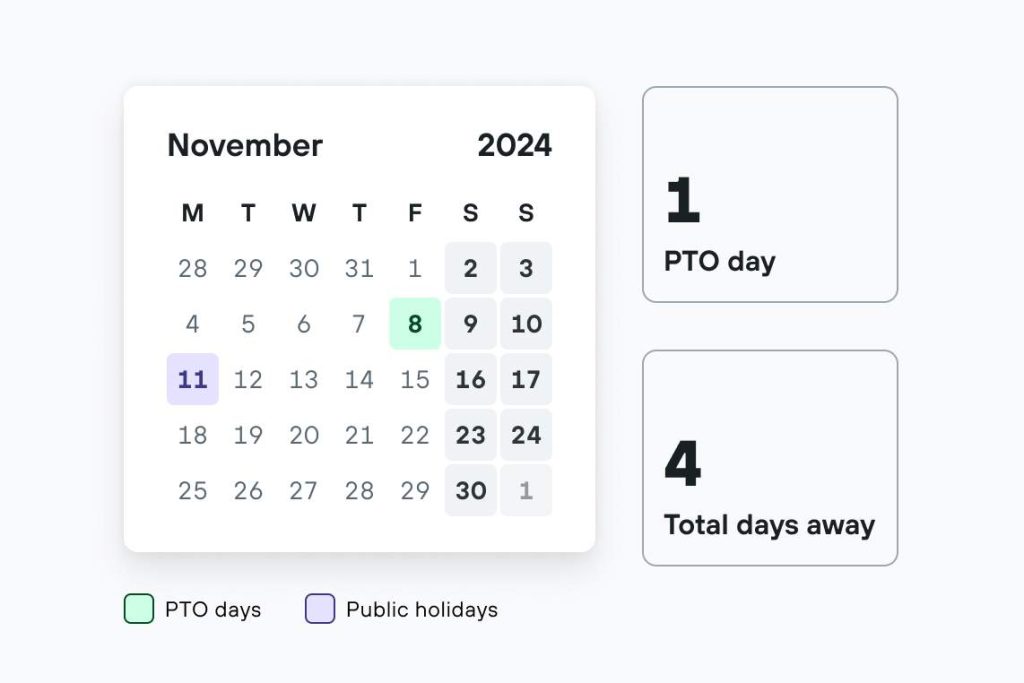Select November 8, the highlighted PTO day
The width and height of the screenshot is (1024, 683).
pos(414,324)
